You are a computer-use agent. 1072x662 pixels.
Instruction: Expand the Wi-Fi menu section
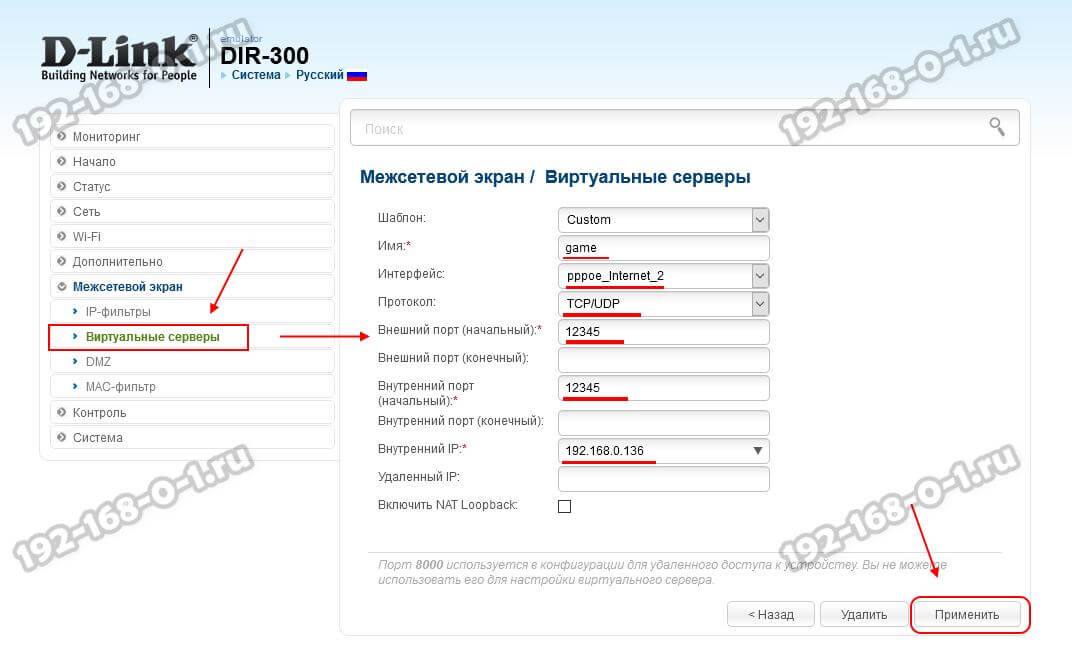click(x=192, y=236)
